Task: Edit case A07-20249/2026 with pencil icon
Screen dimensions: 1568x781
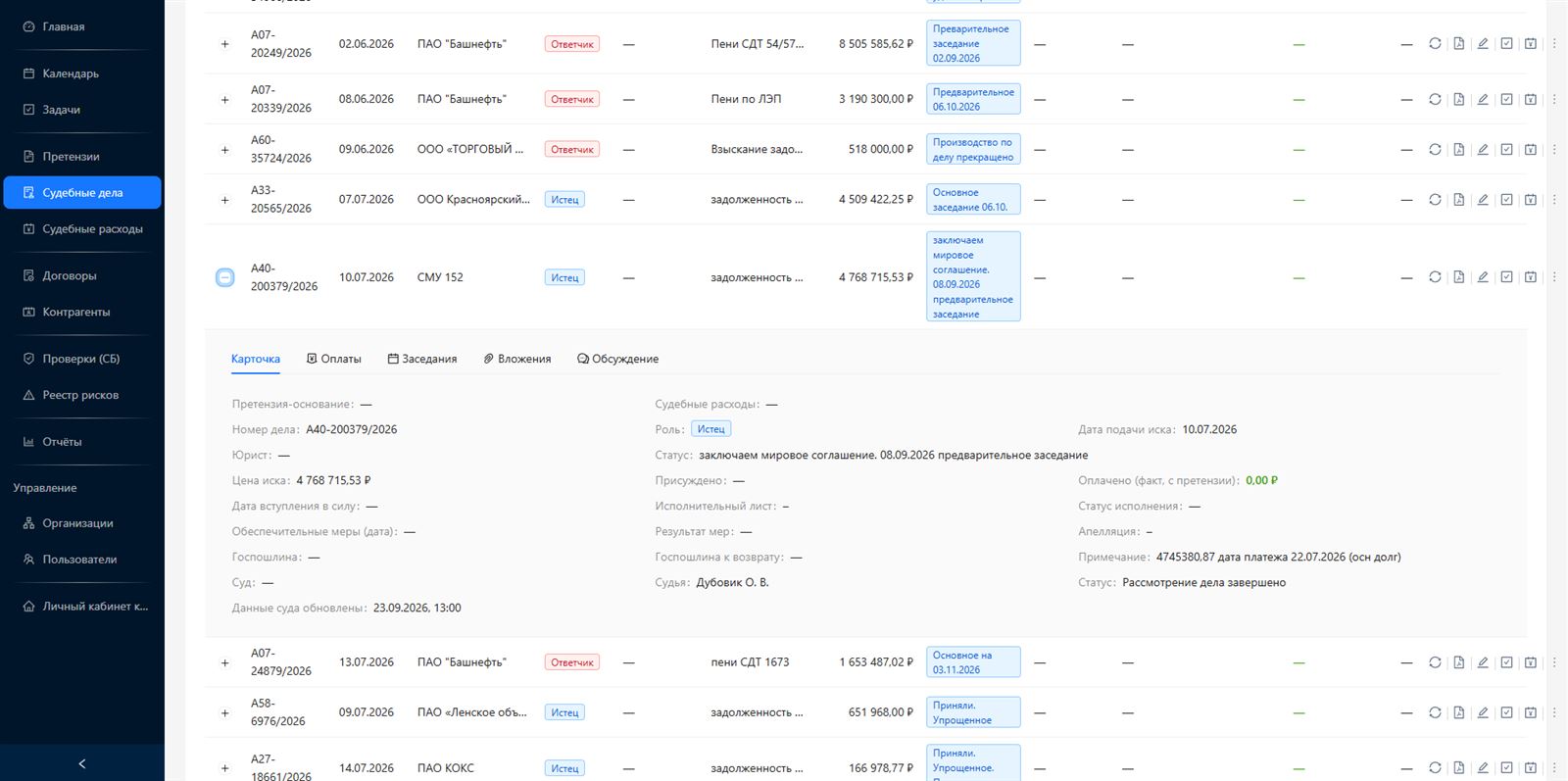Action: click(x=1483, y=44)
